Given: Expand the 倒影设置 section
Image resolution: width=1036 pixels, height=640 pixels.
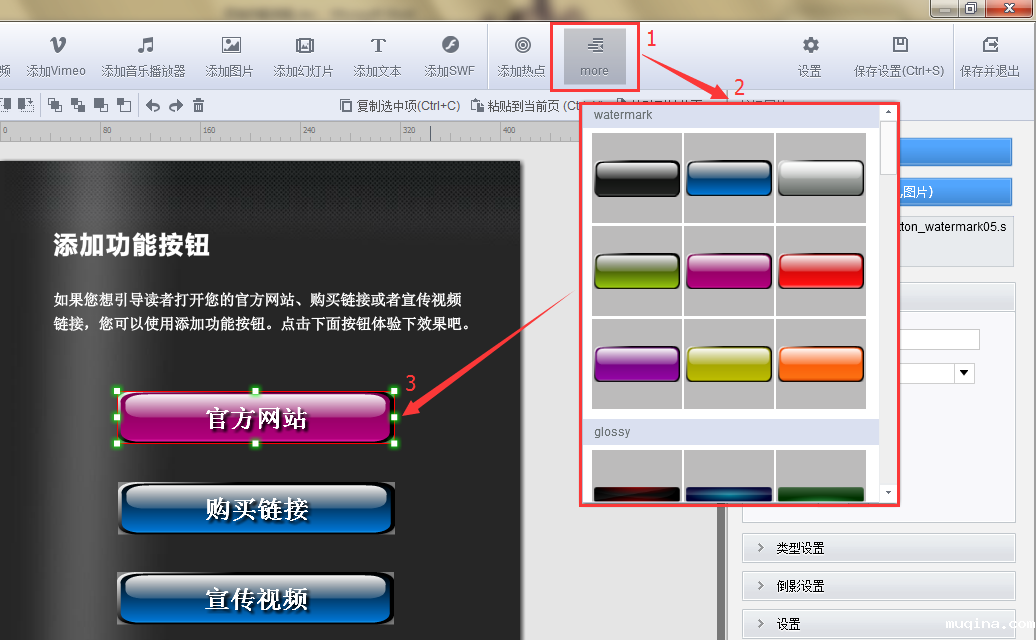Looking at the screenshot, I should click(x=880, y=586).
